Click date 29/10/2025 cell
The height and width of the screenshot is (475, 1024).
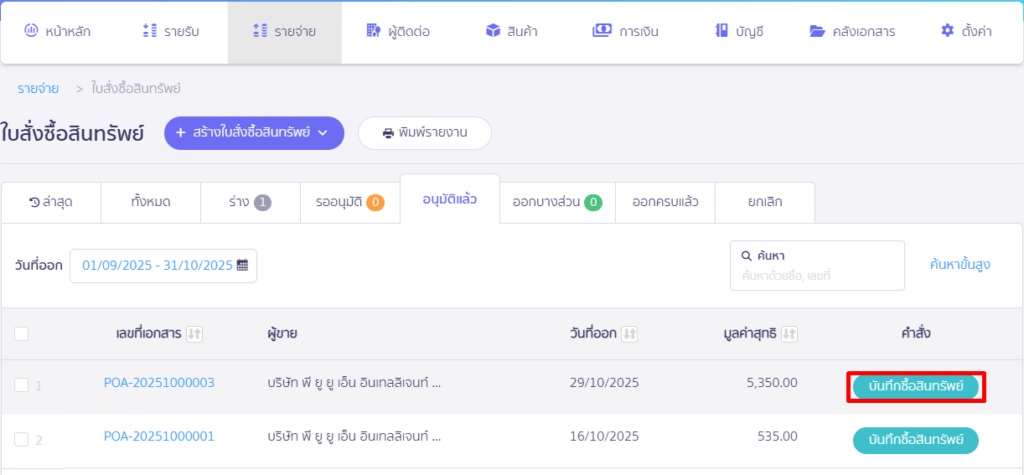click(604, 383)
